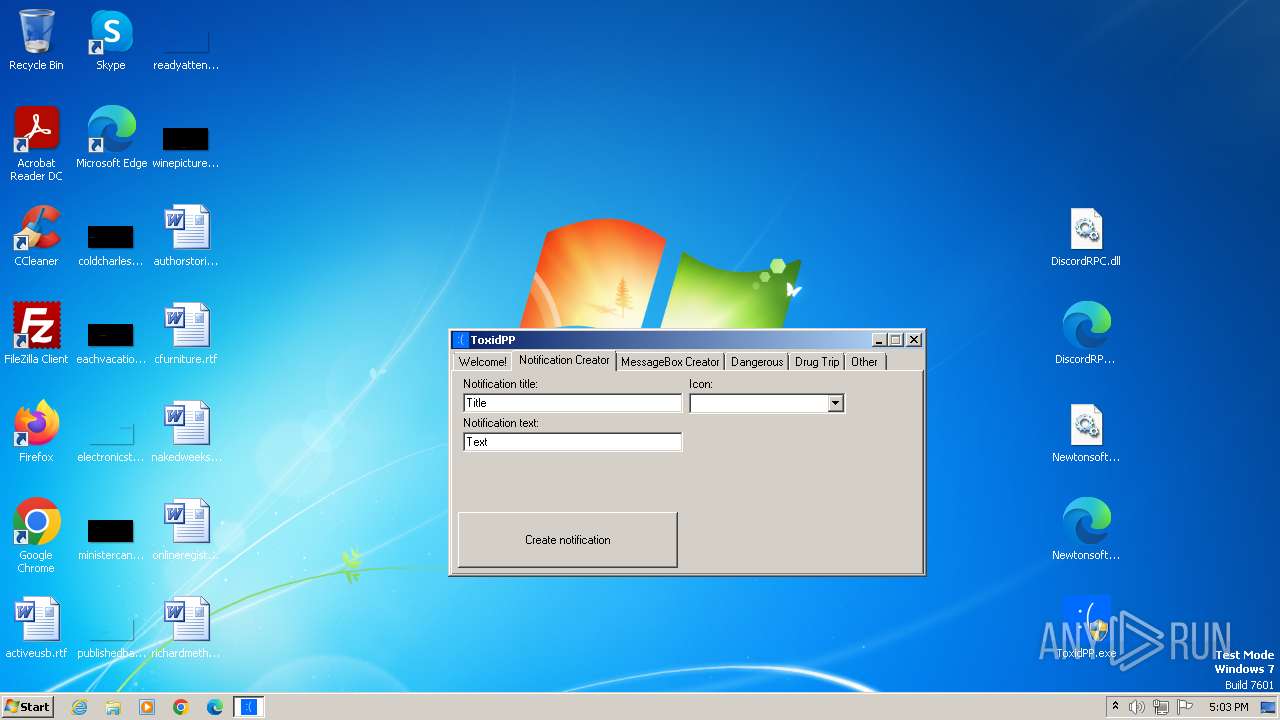Viewport: 1280px width, 720px height.
Task: Open the Recycle Bin desktop icon
Action: [36, 40]
